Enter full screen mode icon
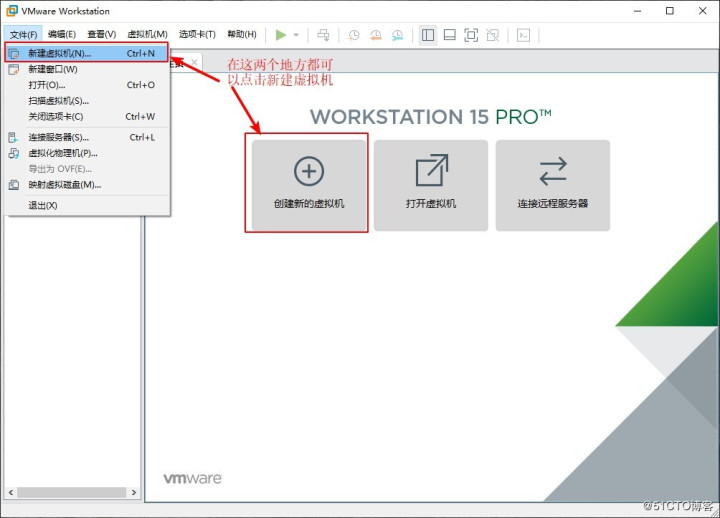720x518 pixels. pyautogui.click(x=471, y=35)
